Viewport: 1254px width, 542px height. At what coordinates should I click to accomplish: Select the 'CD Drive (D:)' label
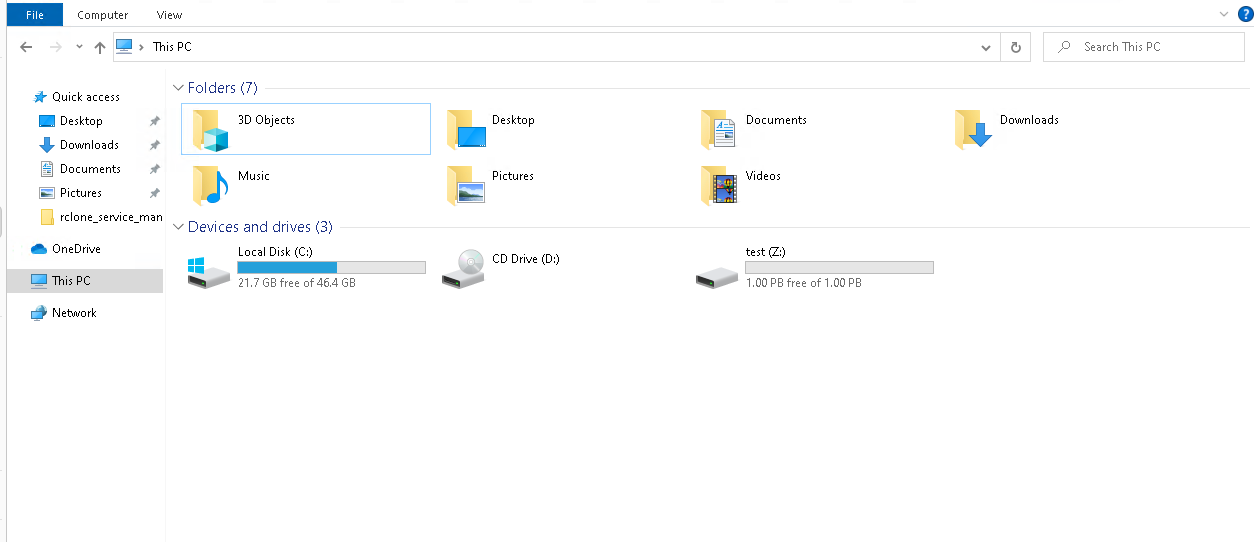click(526, 259)
